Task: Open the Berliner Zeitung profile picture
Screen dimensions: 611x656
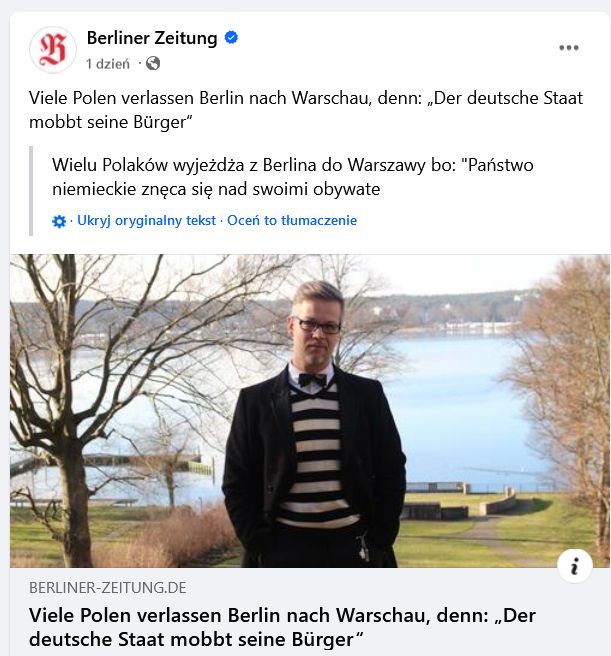Action: click(x=53, y=50)
